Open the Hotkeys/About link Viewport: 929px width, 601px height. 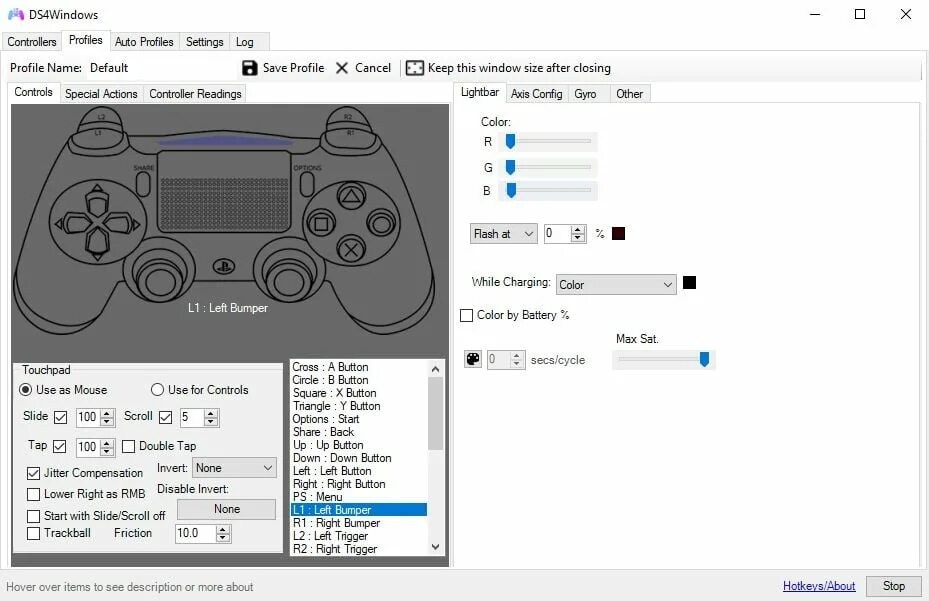coord(819,586)
